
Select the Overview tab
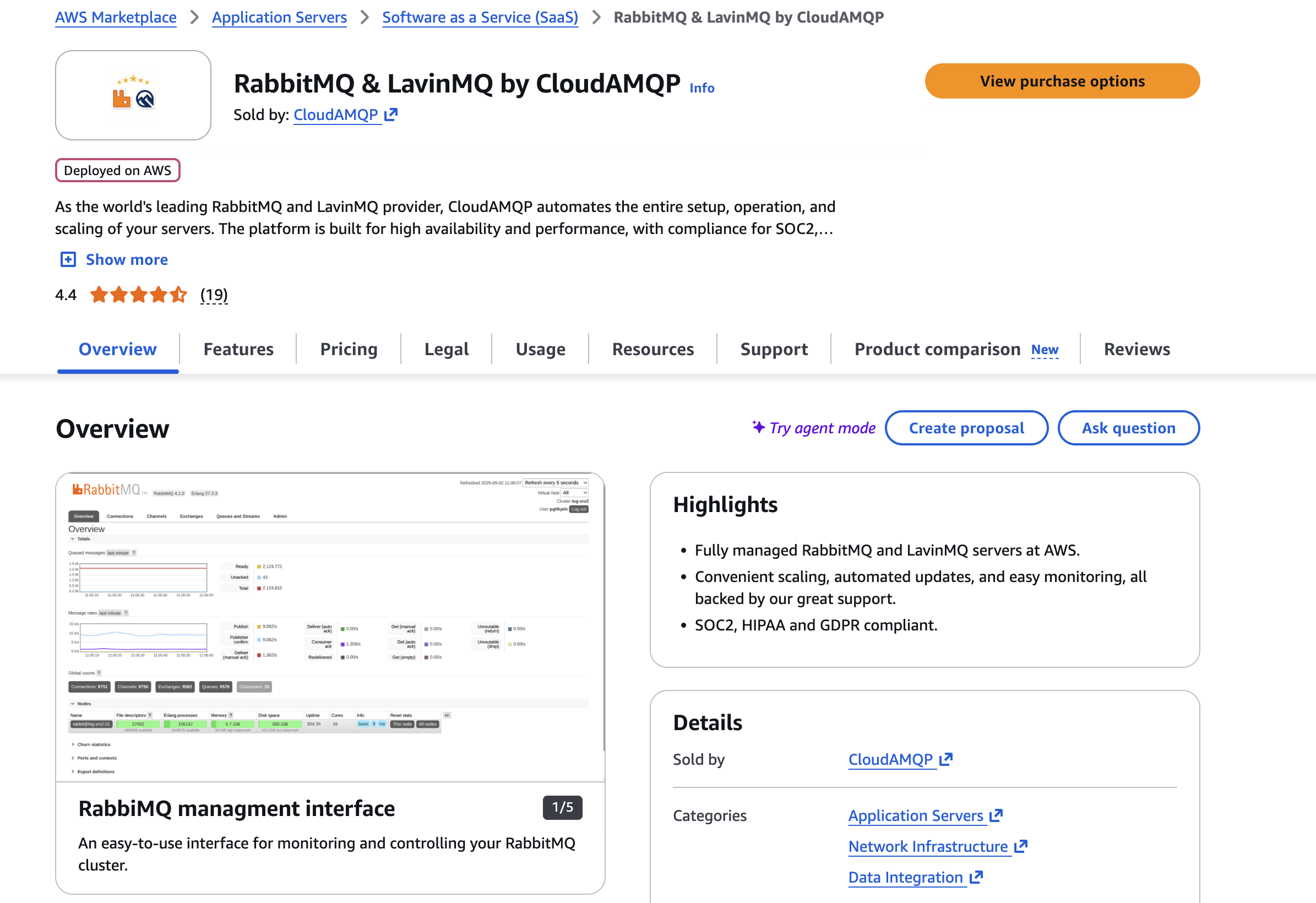click(117, 349)
